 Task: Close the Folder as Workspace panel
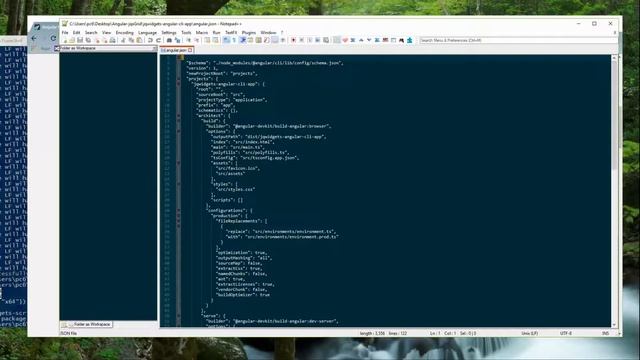(x=154, y=48)
